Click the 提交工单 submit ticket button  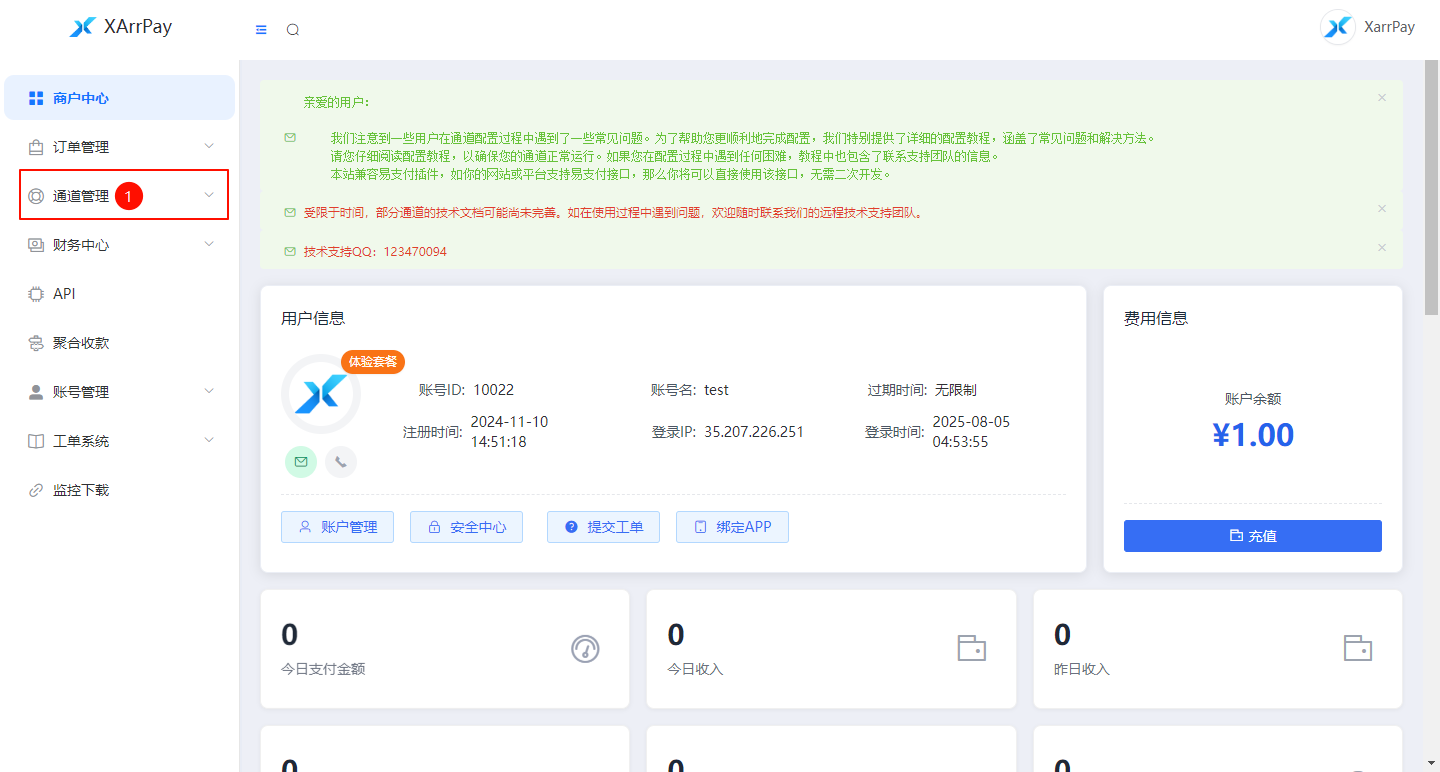[603, 527]
